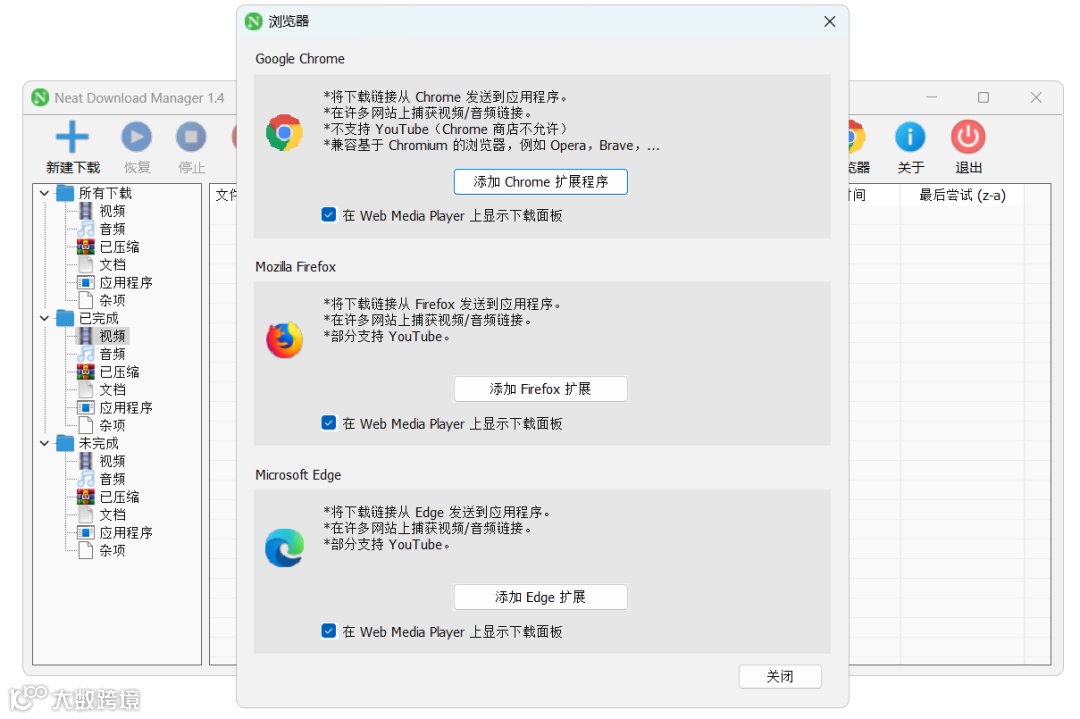Select 音频 under 所有下载

(112, 229)
